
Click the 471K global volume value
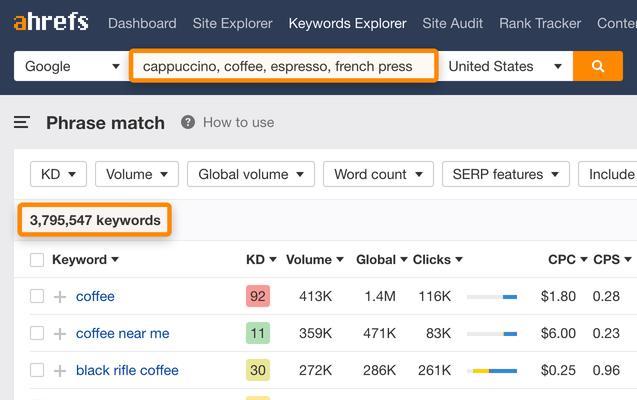click(379, 333)
